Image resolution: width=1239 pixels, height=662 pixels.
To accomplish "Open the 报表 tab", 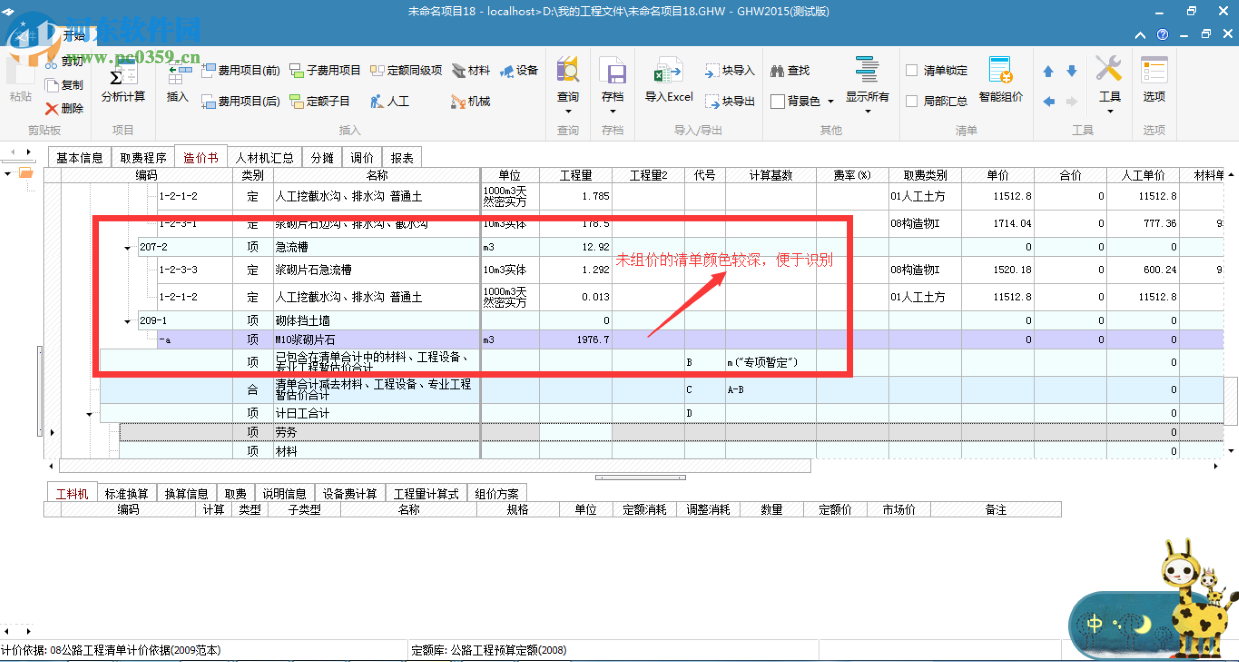I will coord(400,157).
